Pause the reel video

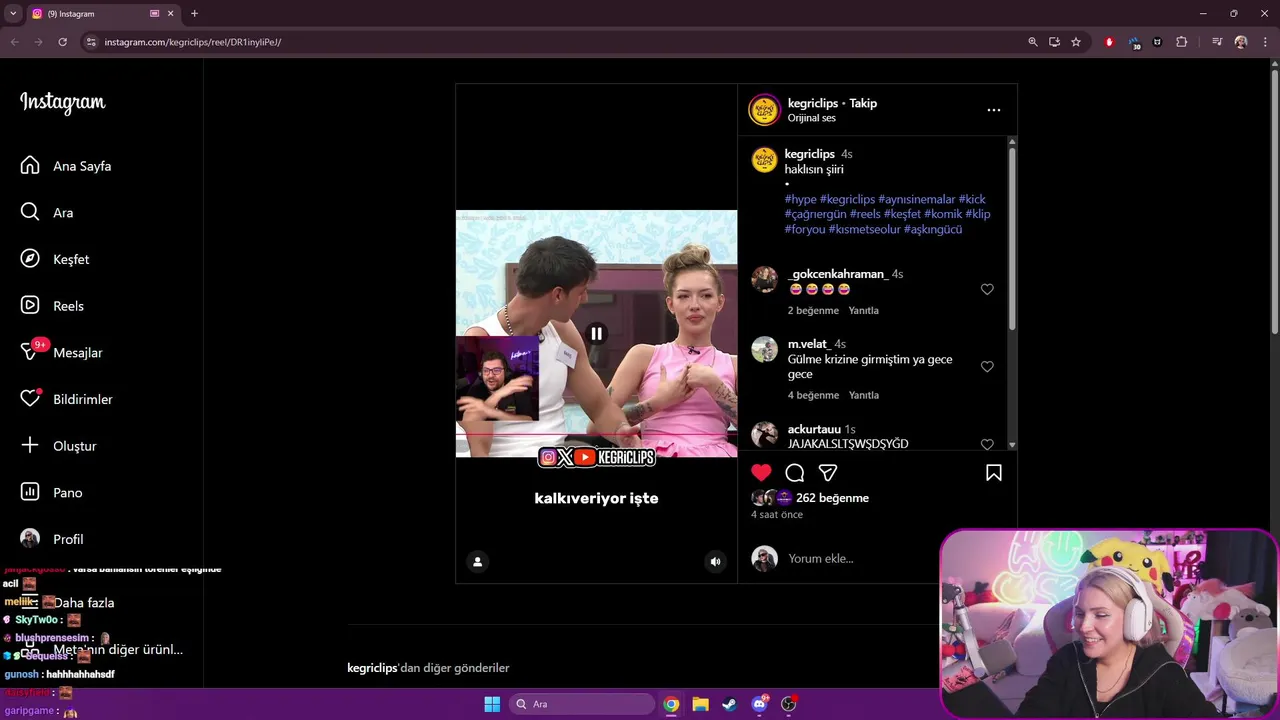[596, 334]
